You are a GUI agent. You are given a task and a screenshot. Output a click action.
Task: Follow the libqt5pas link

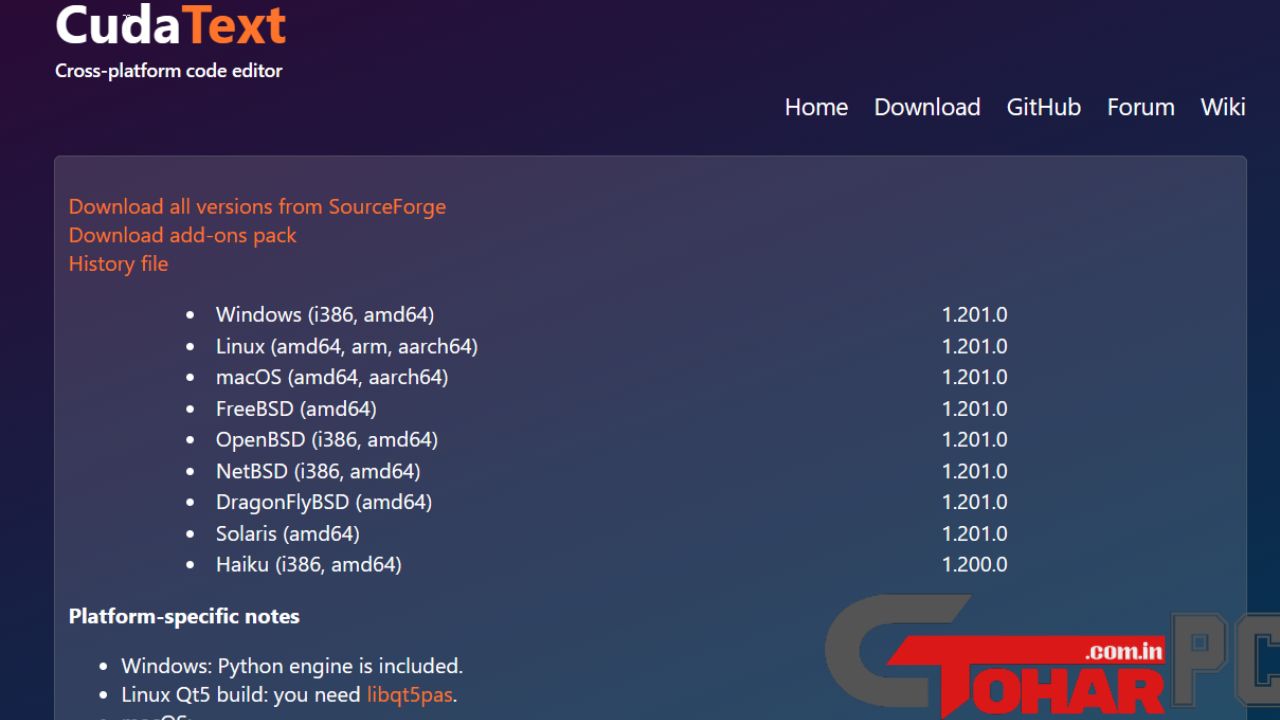(409, 695)
